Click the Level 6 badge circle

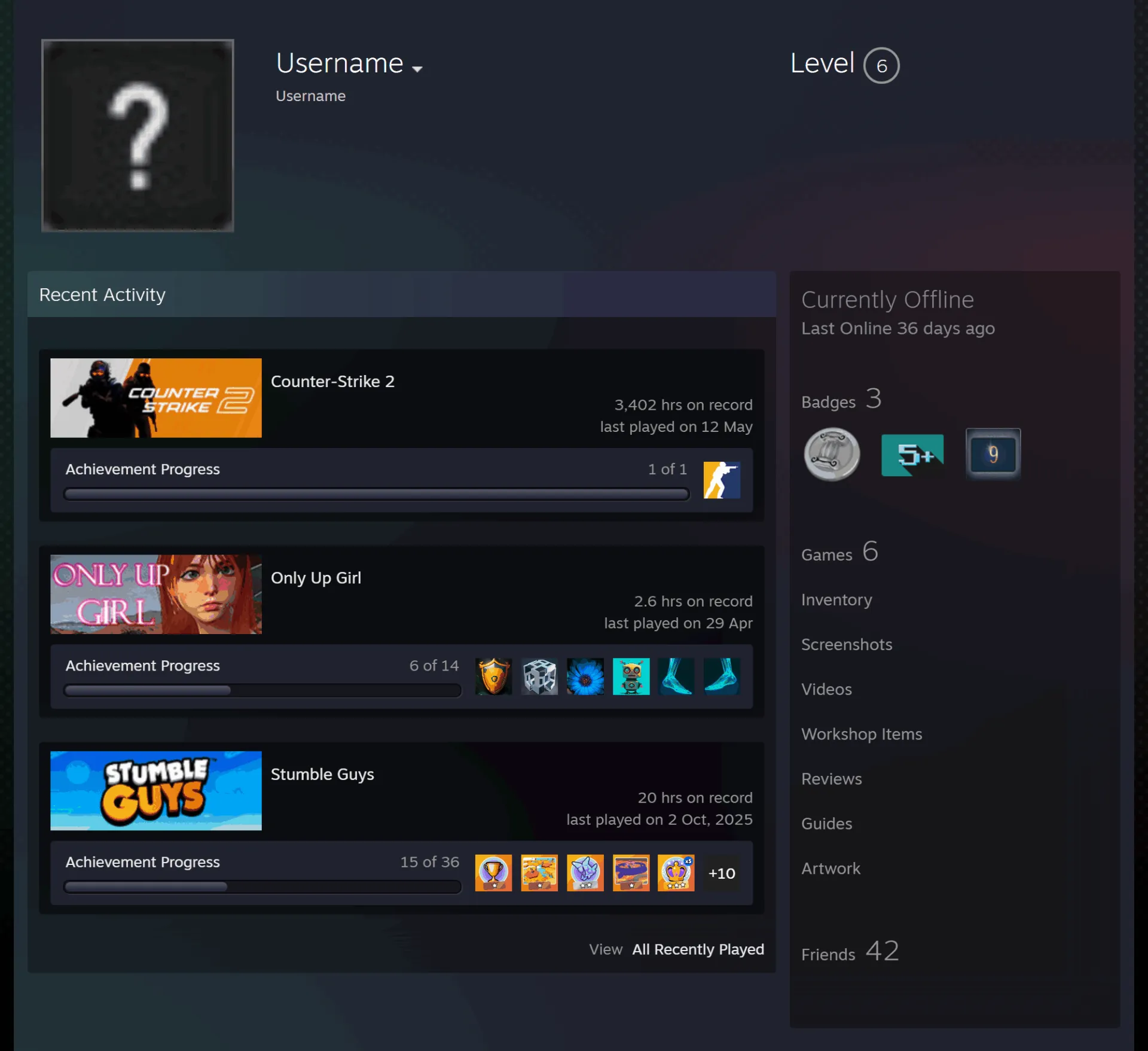pyautogui.click(x=881, y=65)
